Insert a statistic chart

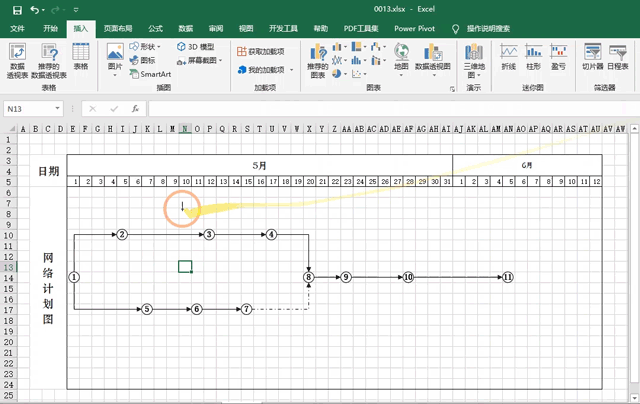tap(359, 60)
